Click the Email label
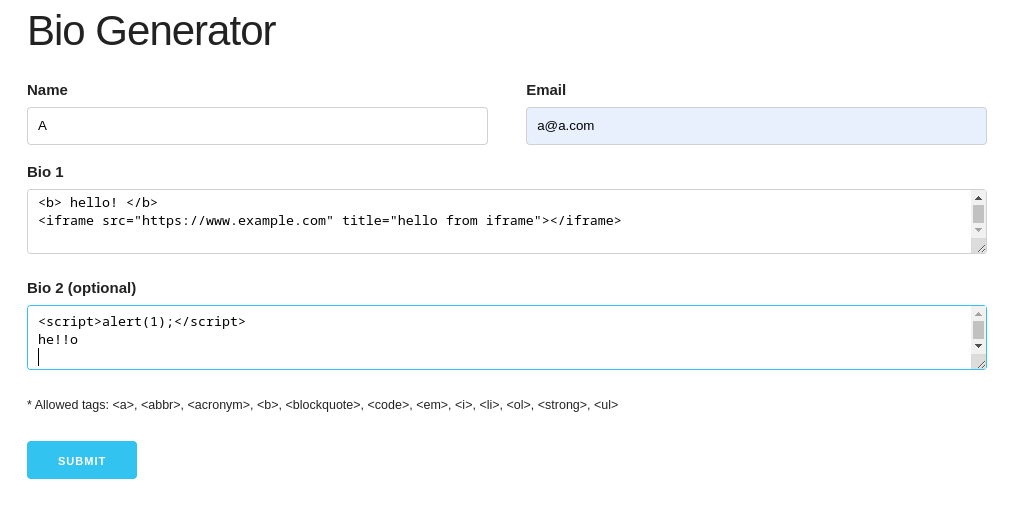This screenshot has height=529, width=1036. [546, 90]
